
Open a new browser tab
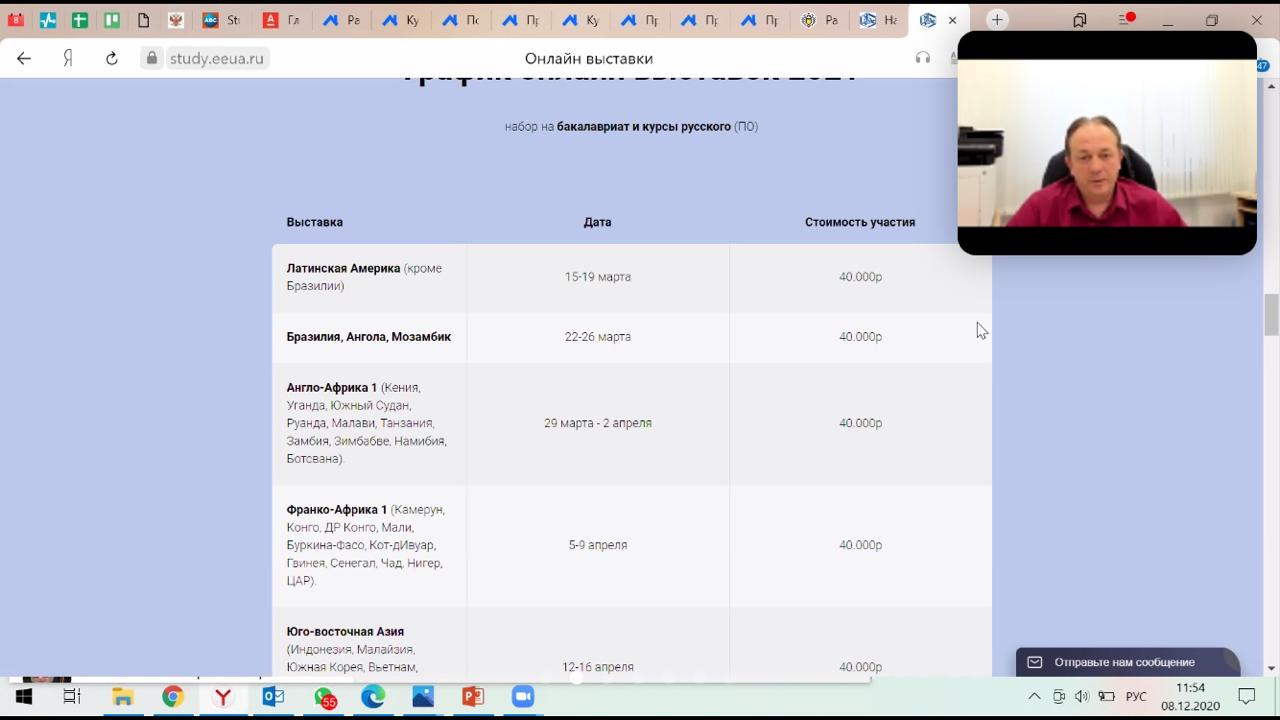[x=997, y=20]
